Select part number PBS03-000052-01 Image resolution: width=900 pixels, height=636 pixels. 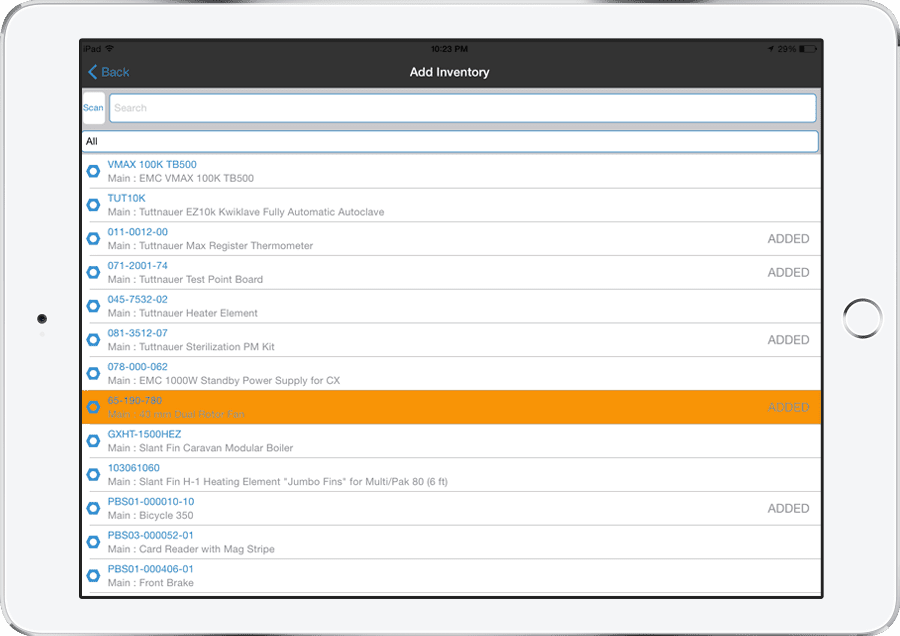tap(150, 536)
